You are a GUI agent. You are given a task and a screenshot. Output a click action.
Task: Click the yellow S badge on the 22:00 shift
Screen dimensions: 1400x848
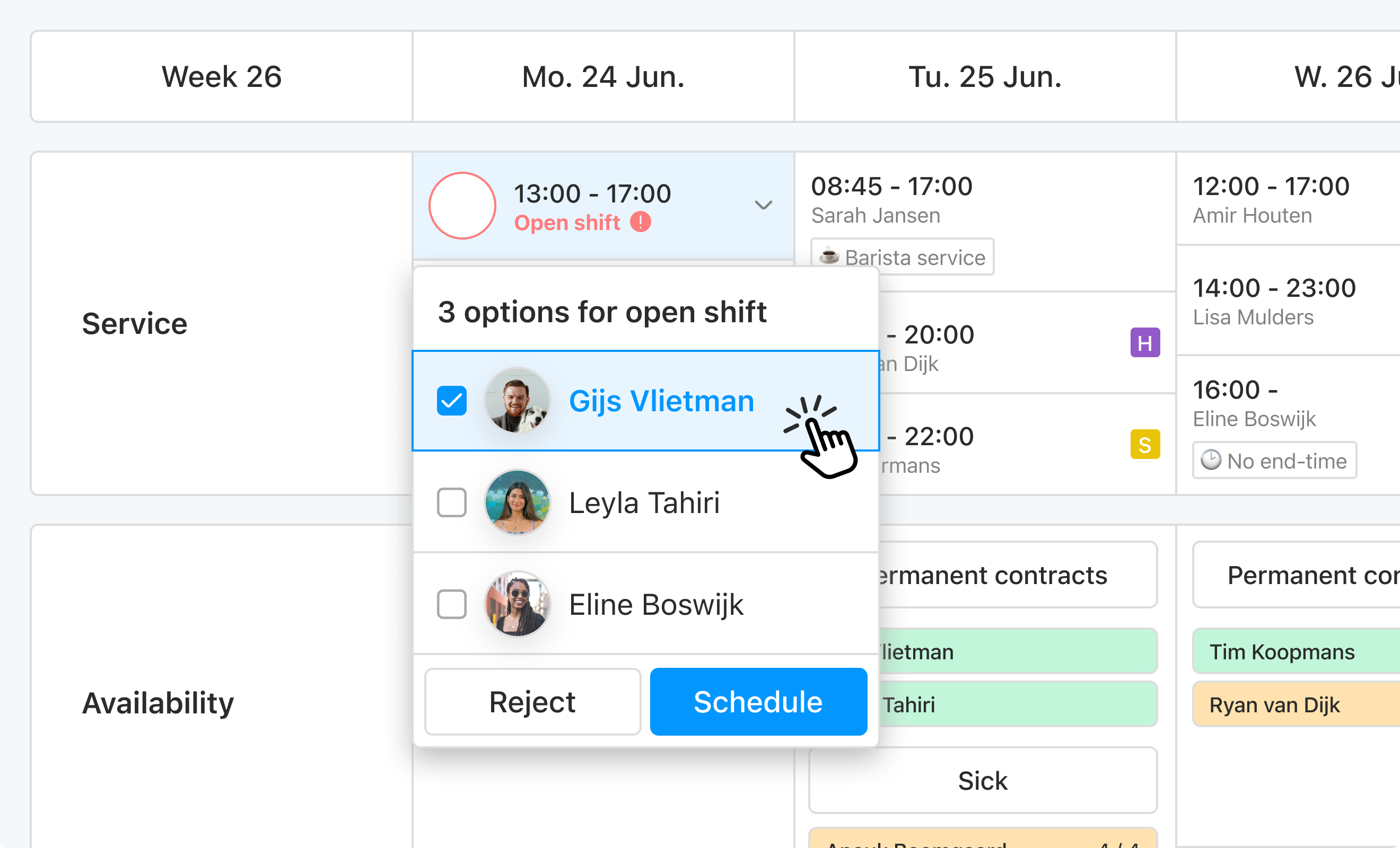pos(1145,444)
